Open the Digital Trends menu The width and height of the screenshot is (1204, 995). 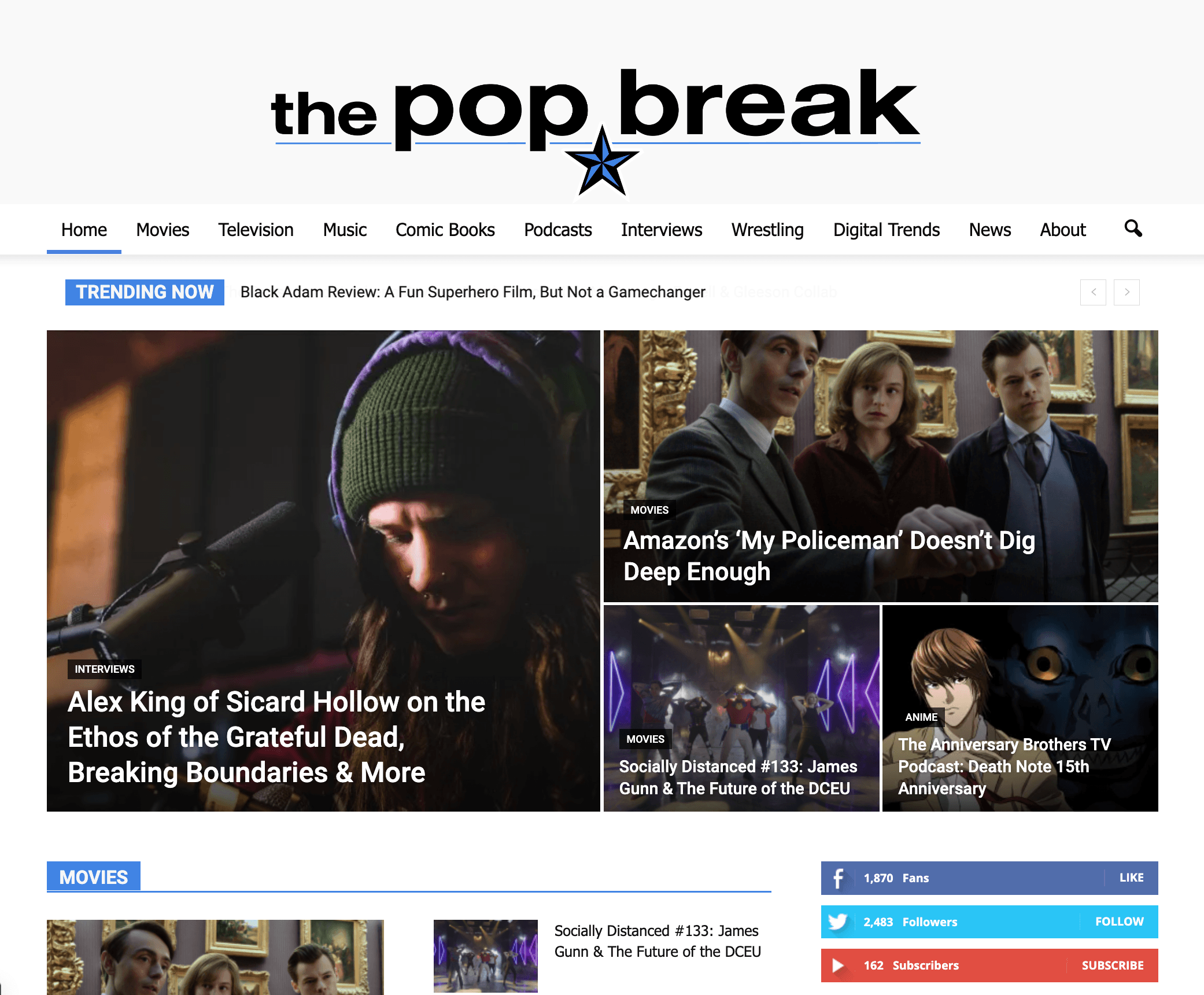(x=886, y=230)
